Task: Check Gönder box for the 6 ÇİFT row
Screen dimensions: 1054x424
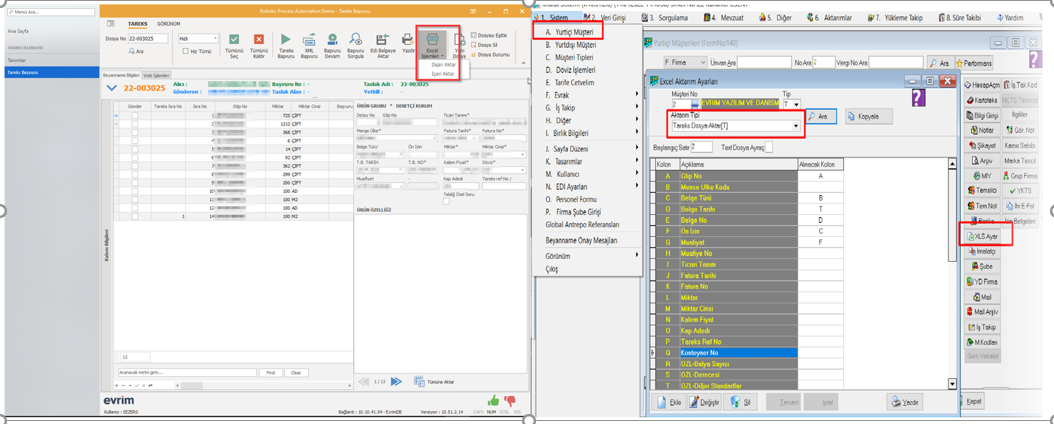Action: click(x=135, y=140)
